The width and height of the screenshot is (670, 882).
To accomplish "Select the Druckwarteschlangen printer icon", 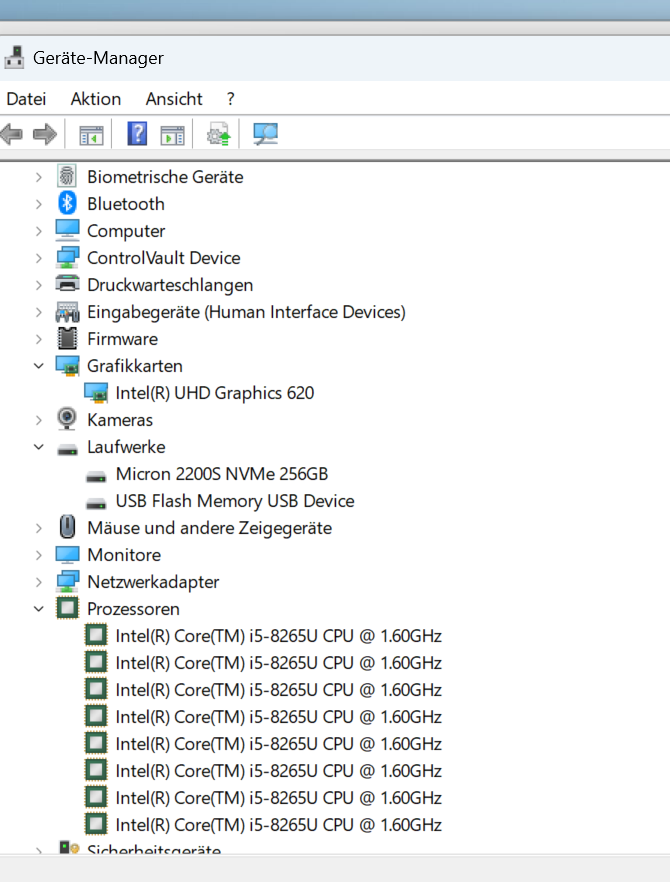I will point(68,284).
